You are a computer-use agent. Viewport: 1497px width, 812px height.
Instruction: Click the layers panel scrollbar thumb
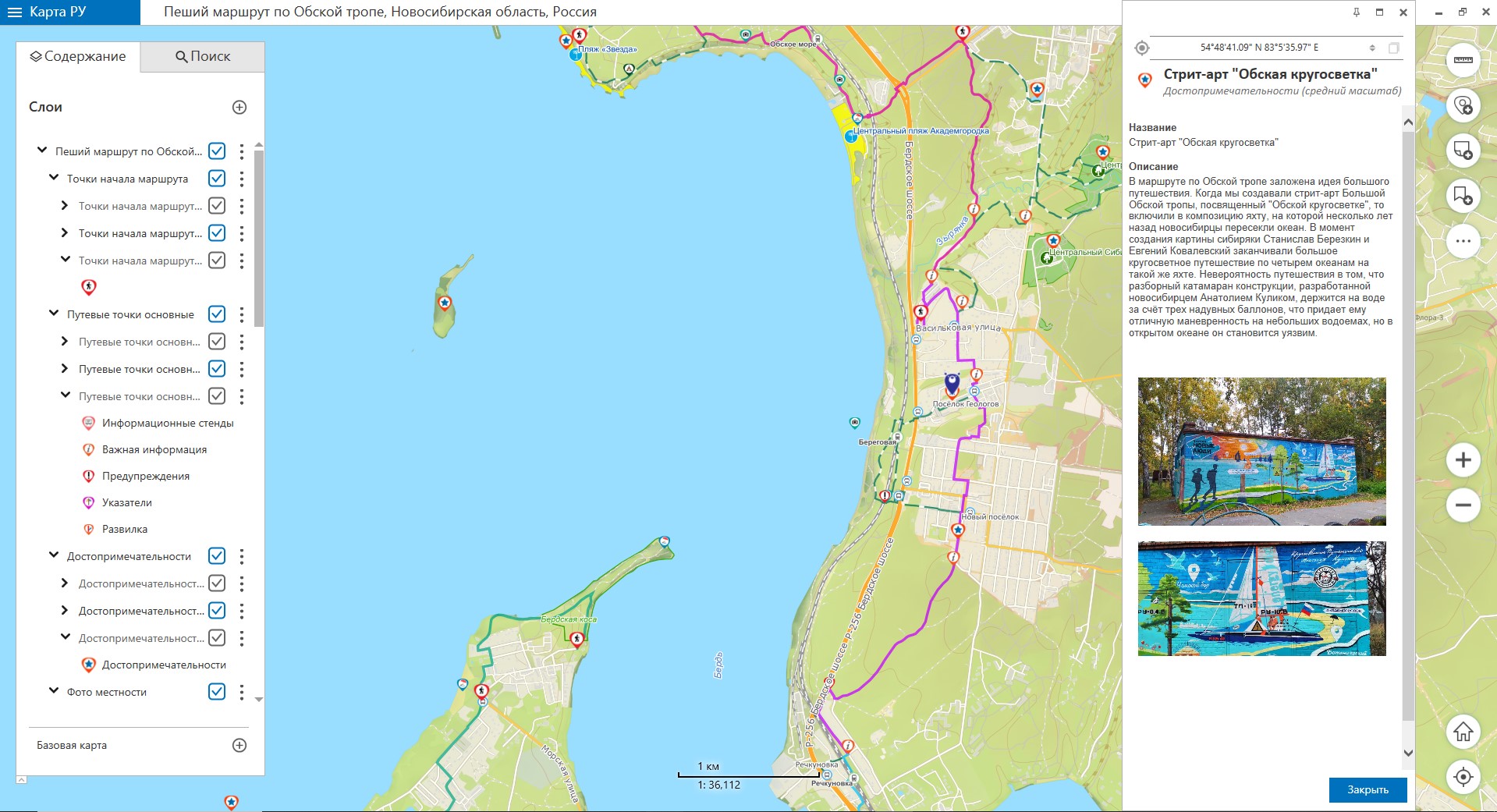click(259, 238)
